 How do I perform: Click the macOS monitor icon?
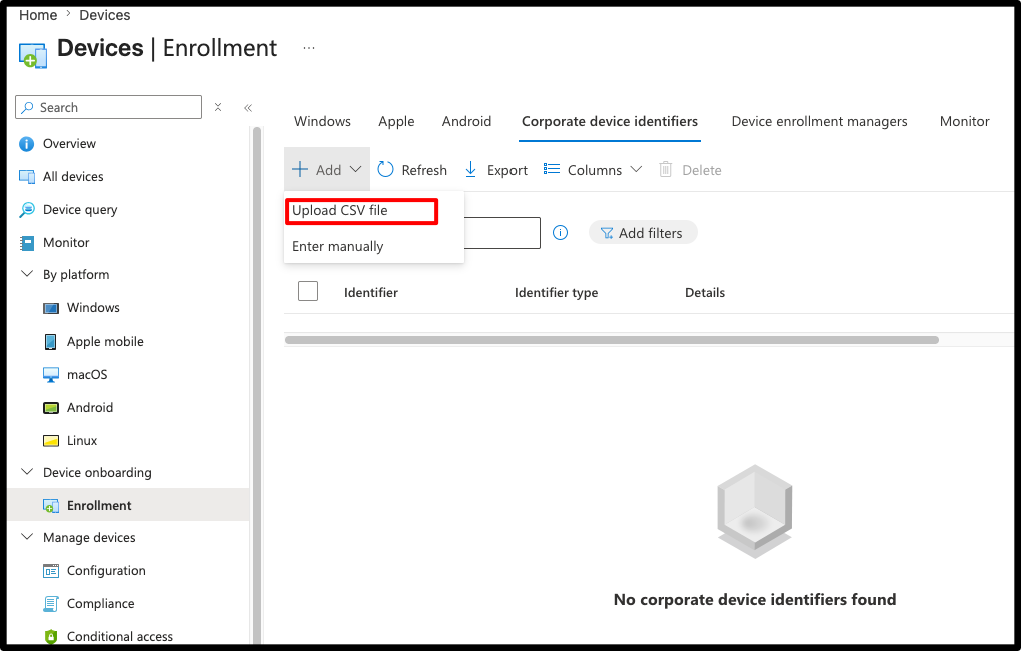click(51, 375)
